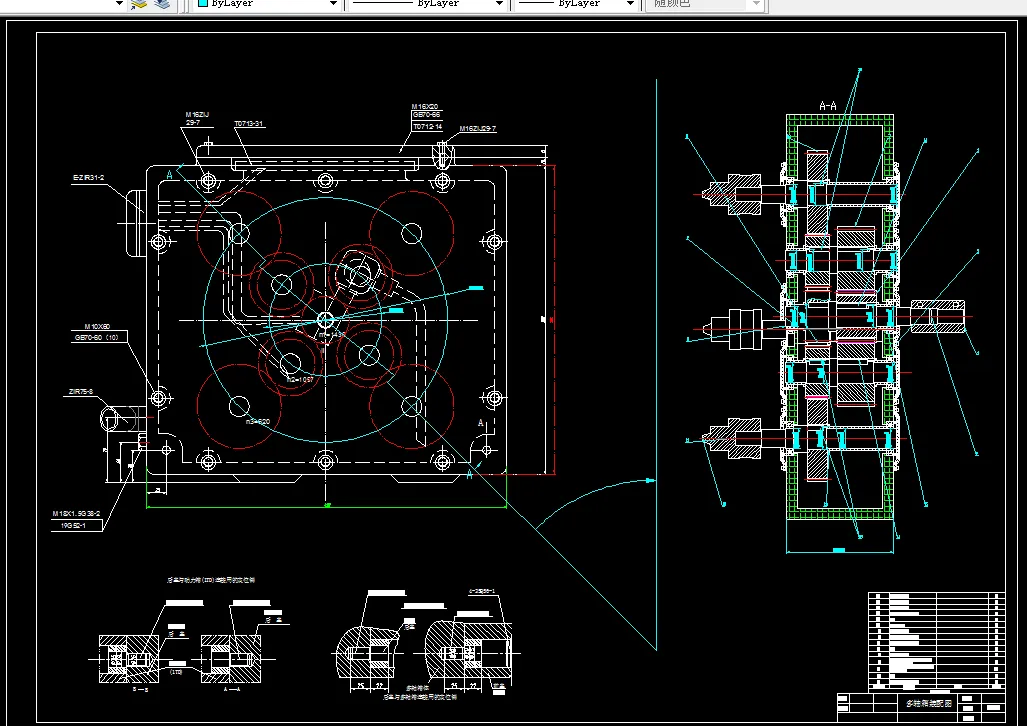Select the 19G52-1 callout text
1027x726 pixels.
coord(73,525)
